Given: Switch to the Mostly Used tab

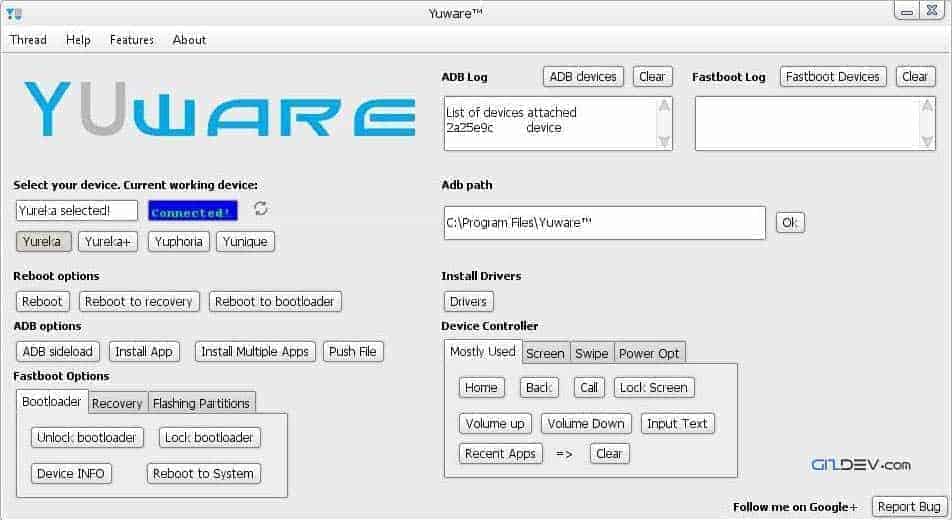Looking at the screenshot, I should [x=483, y=352].
